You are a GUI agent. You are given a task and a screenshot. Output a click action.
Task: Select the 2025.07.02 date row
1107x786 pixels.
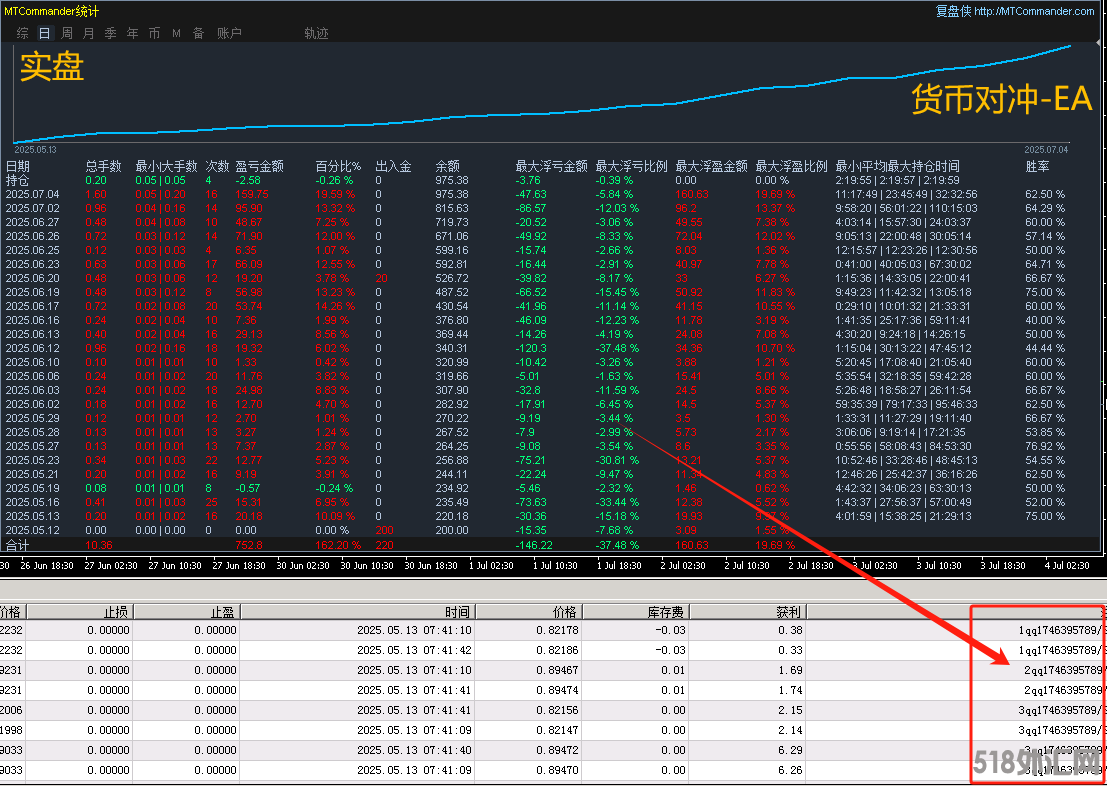[32, 208]
